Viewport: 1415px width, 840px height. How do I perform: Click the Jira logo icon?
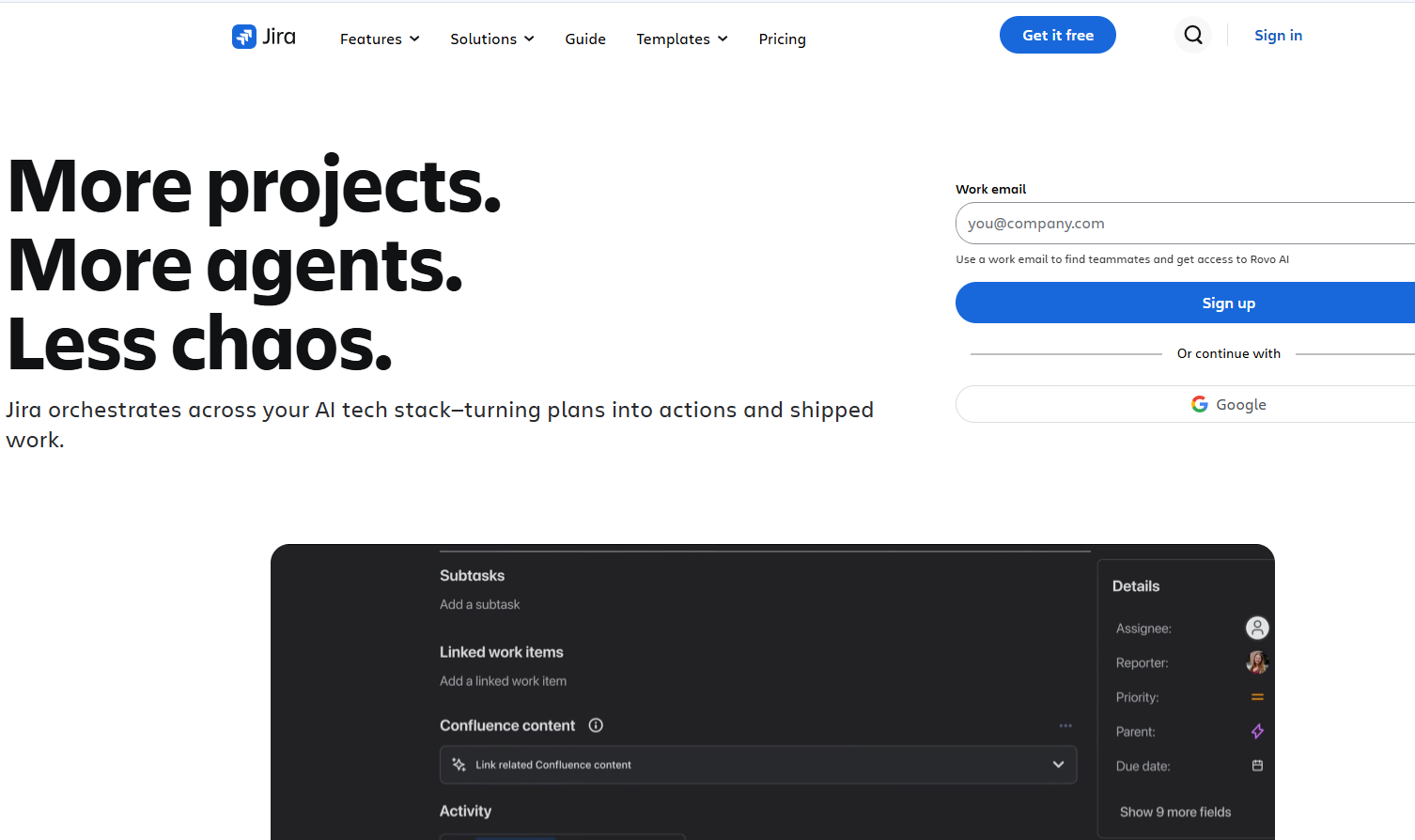(x=244, y=37)
